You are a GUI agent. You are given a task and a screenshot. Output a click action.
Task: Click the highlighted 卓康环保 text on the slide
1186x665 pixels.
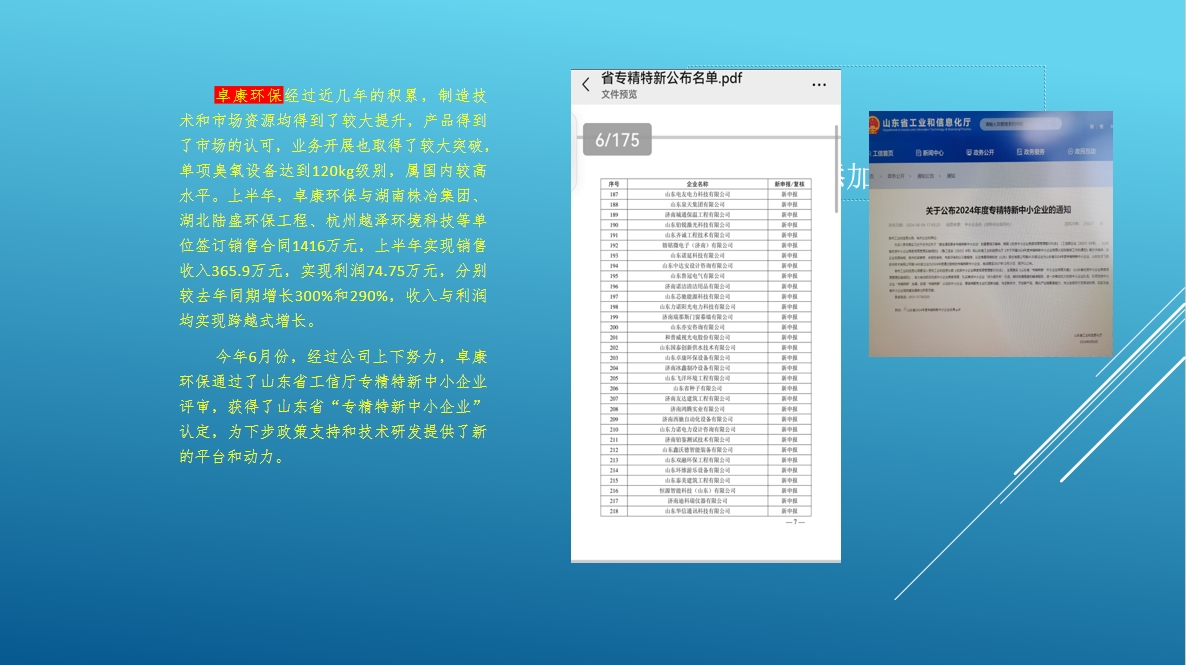coord(248,95)
